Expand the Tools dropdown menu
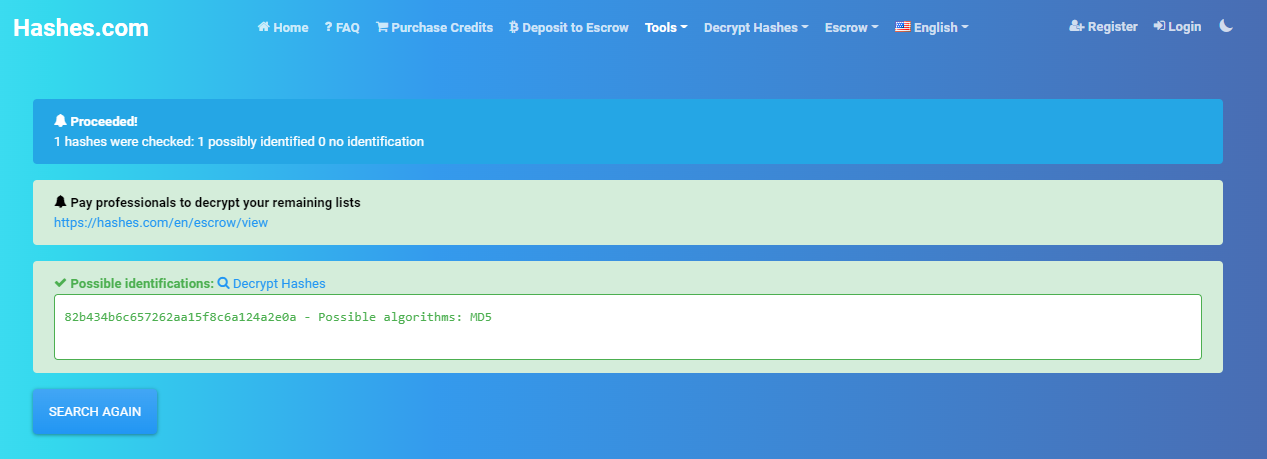 point(666,27)
